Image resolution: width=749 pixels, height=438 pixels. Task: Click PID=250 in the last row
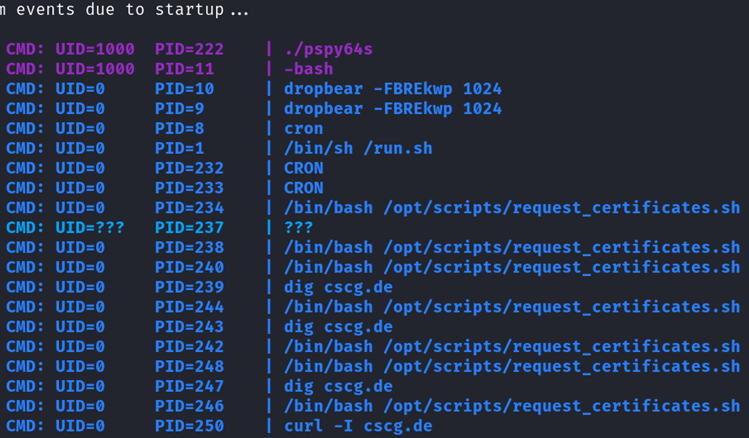pyautogui.click(x=189, y=426)
